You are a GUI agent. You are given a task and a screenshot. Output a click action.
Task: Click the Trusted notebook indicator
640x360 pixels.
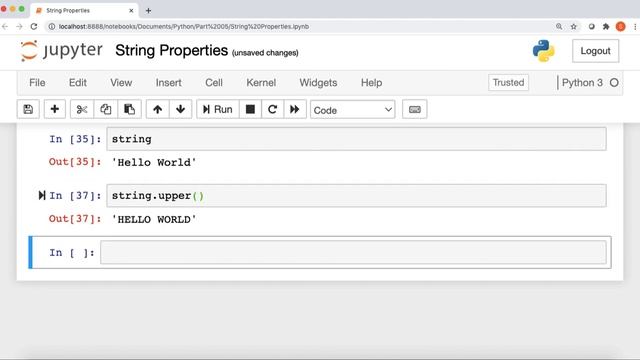(508, 82)
